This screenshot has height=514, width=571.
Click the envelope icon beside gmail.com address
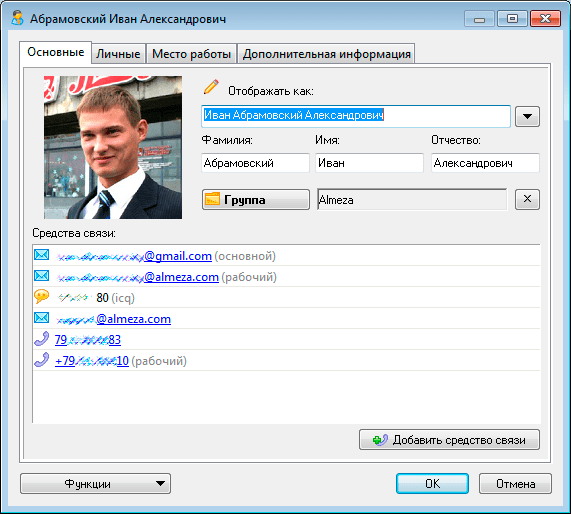pos(42,255)
